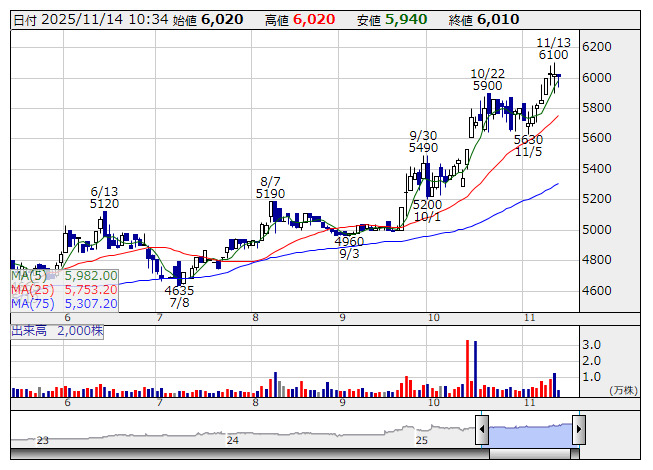Viewport: 653px width, 470px height.
Task: Click the MA(75) legend entry
Action: (x=65, y=303)
